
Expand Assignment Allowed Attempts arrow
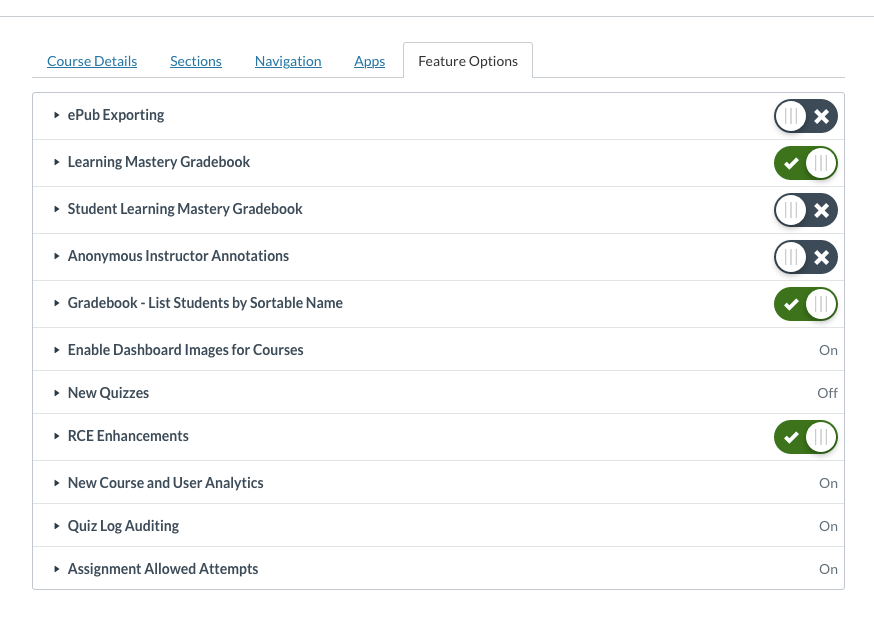click(57, 569)
